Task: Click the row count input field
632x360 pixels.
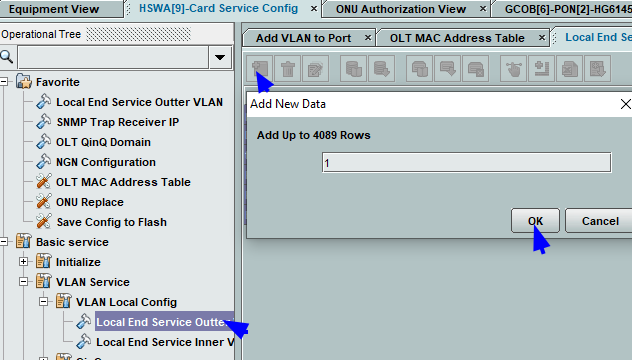Action: click(x=466, y=162)
